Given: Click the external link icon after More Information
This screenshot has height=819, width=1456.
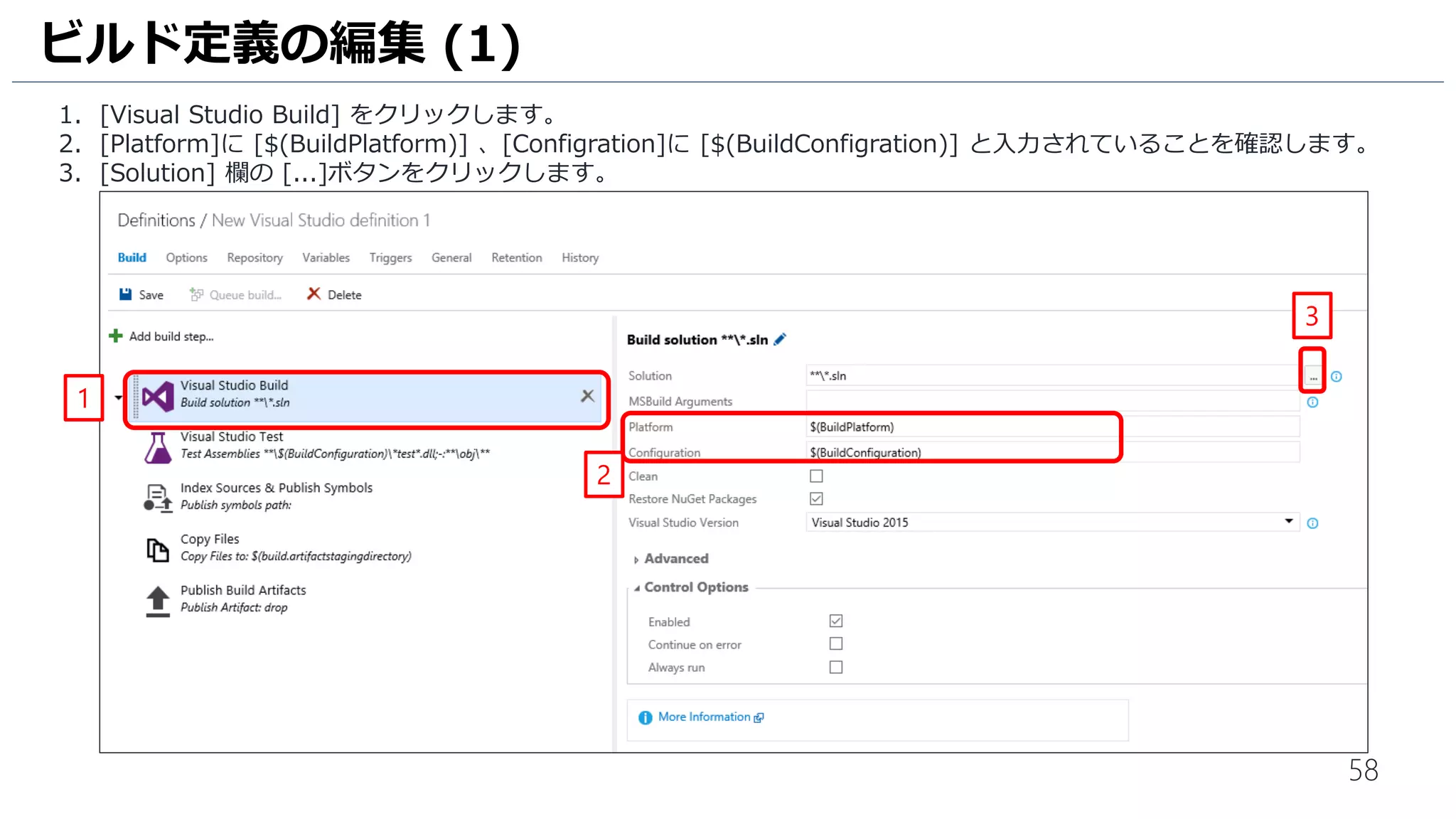Looking at the screenshot, I should pos(759,718).
